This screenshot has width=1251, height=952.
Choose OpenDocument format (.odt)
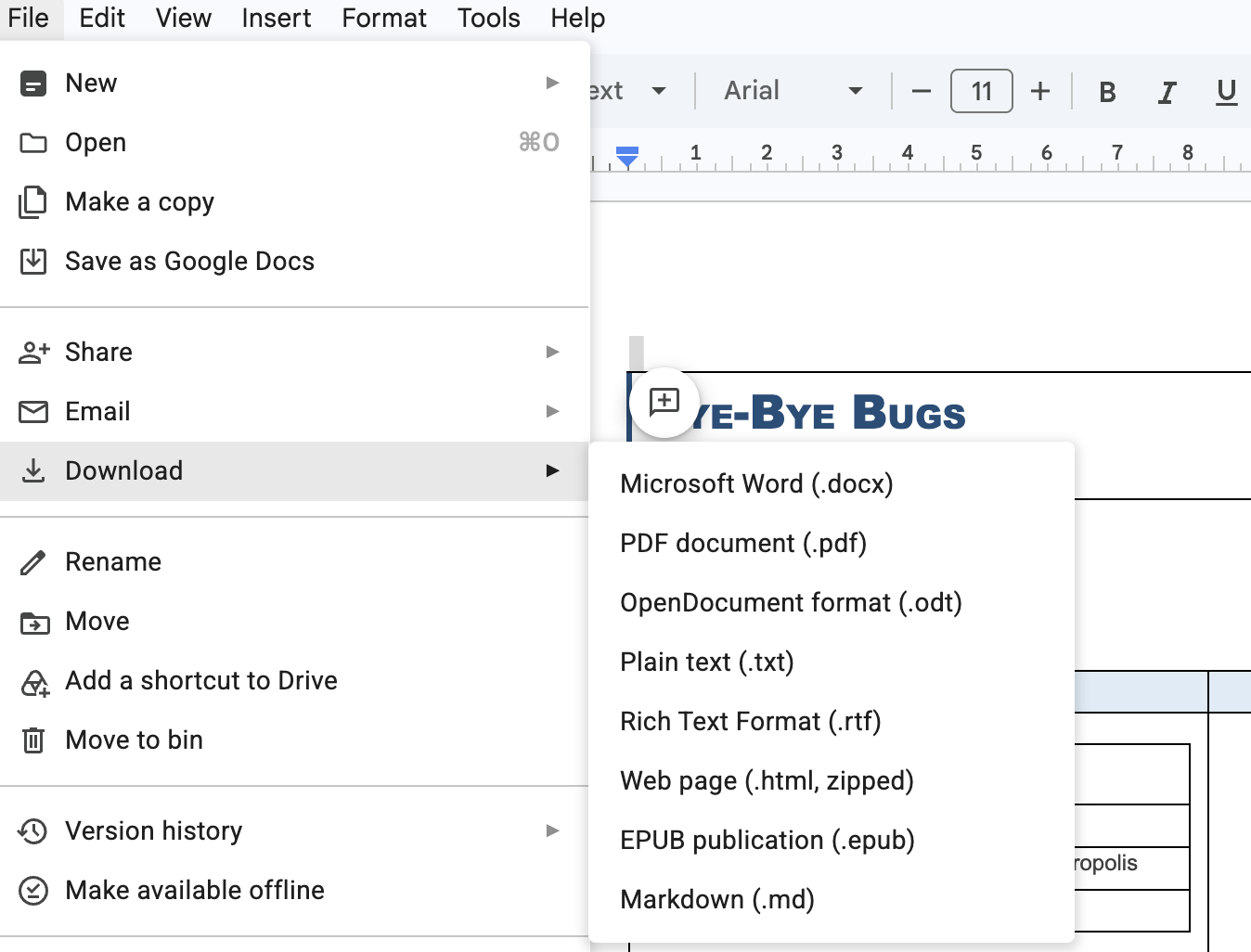(832, 603)
